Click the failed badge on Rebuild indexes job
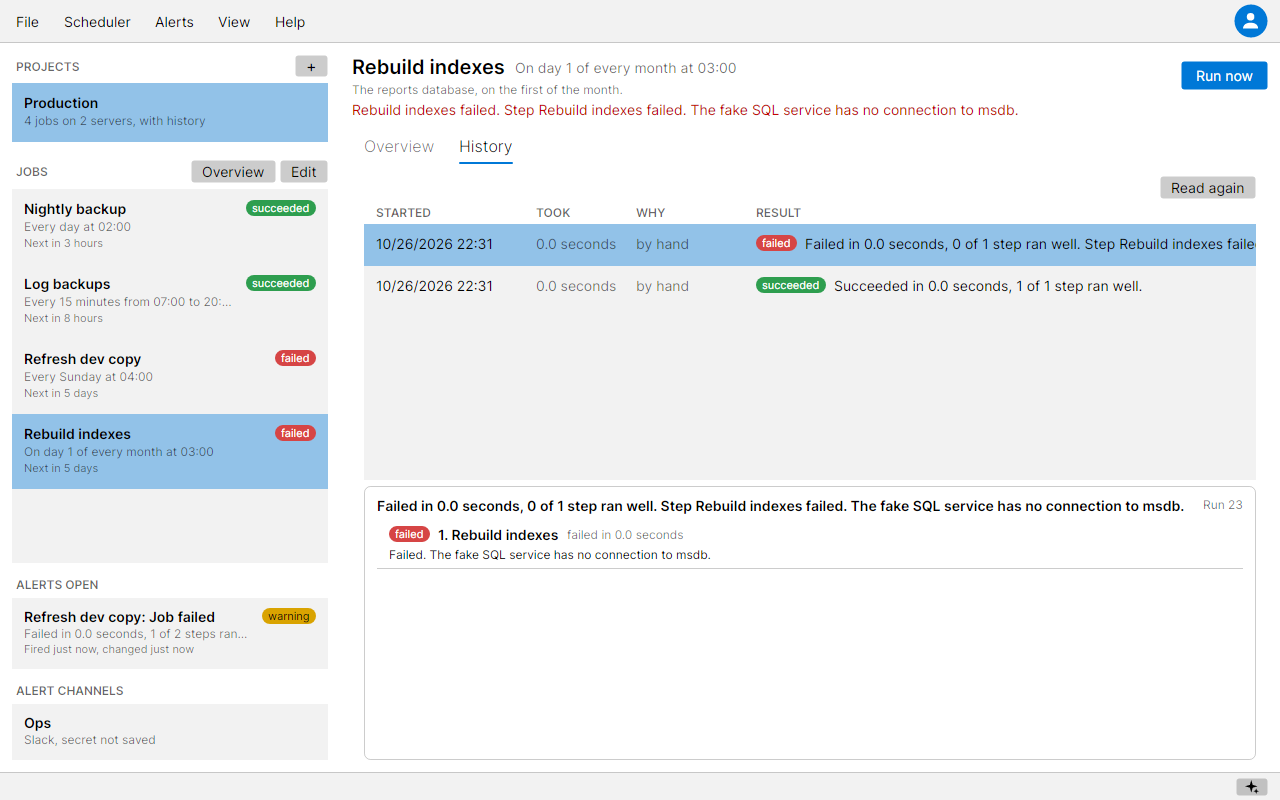Screen dimensions: 1280x800 (x=295, y=433)
